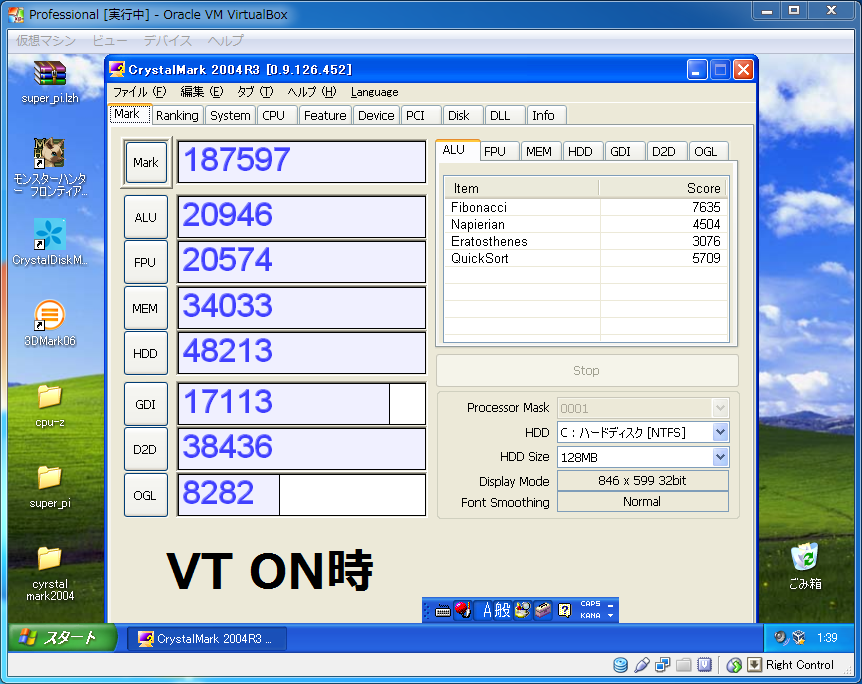Open the Recycle Bin (ごみ箱) icon
Screen dimensions: 862x684
pyautogui.click(x=805, y=558)
